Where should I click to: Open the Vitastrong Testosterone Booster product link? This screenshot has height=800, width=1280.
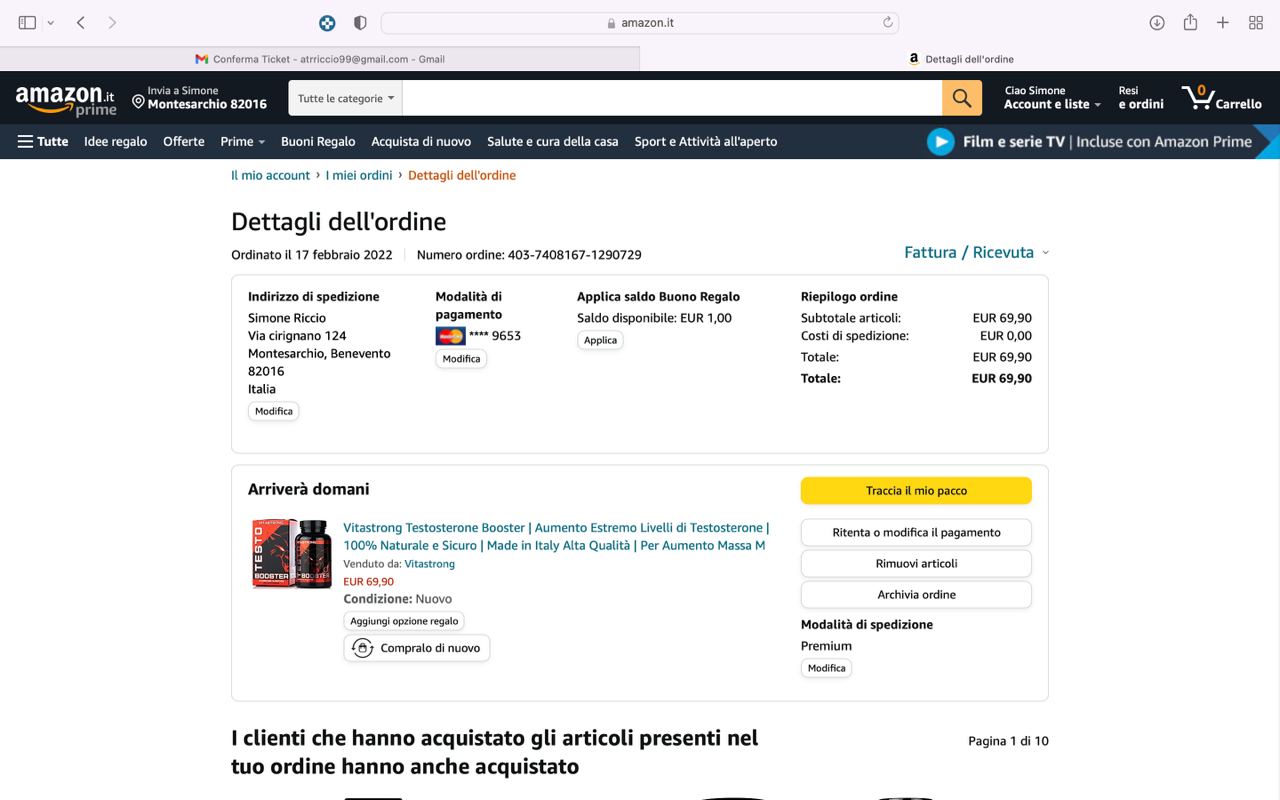pyautogui.click(x=556, y=536)
